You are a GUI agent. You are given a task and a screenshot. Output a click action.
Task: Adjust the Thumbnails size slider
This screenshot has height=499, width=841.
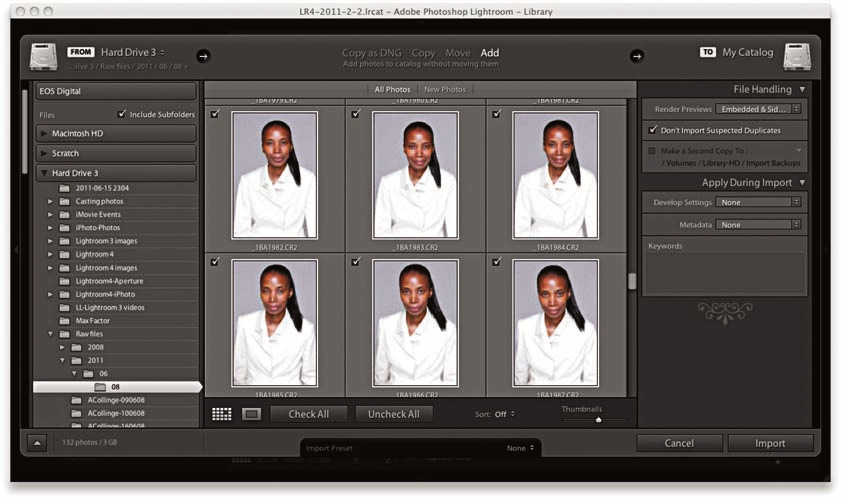[x=599, y=420]
